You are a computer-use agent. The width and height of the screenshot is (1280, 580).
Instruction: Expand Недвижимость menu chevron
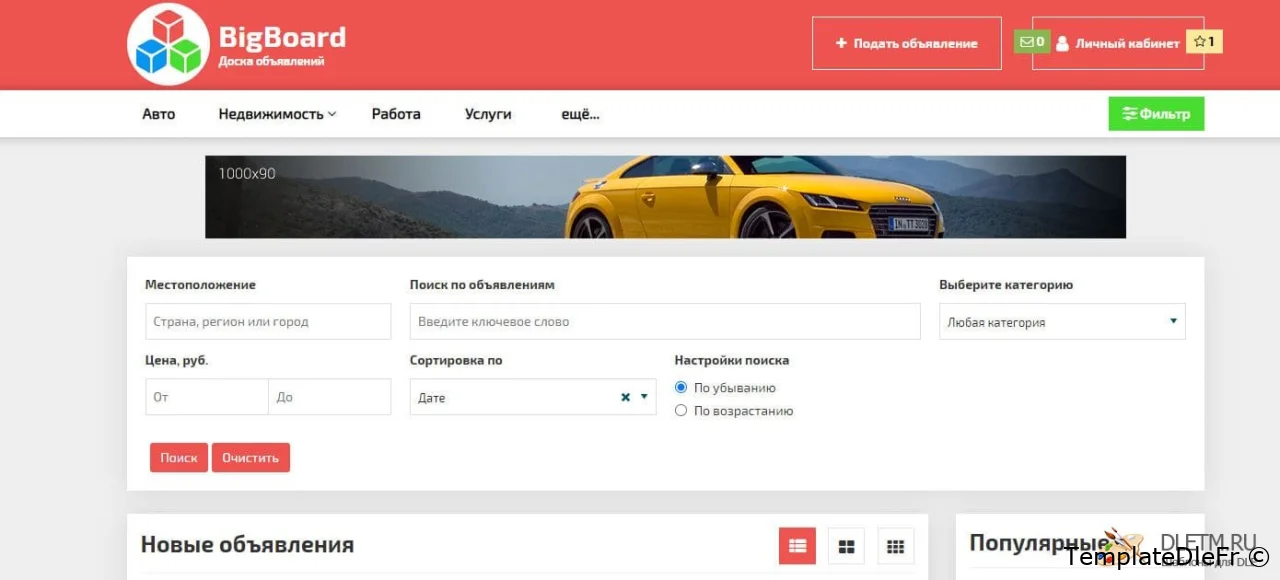pyautogui.click(x=332, y=114)
